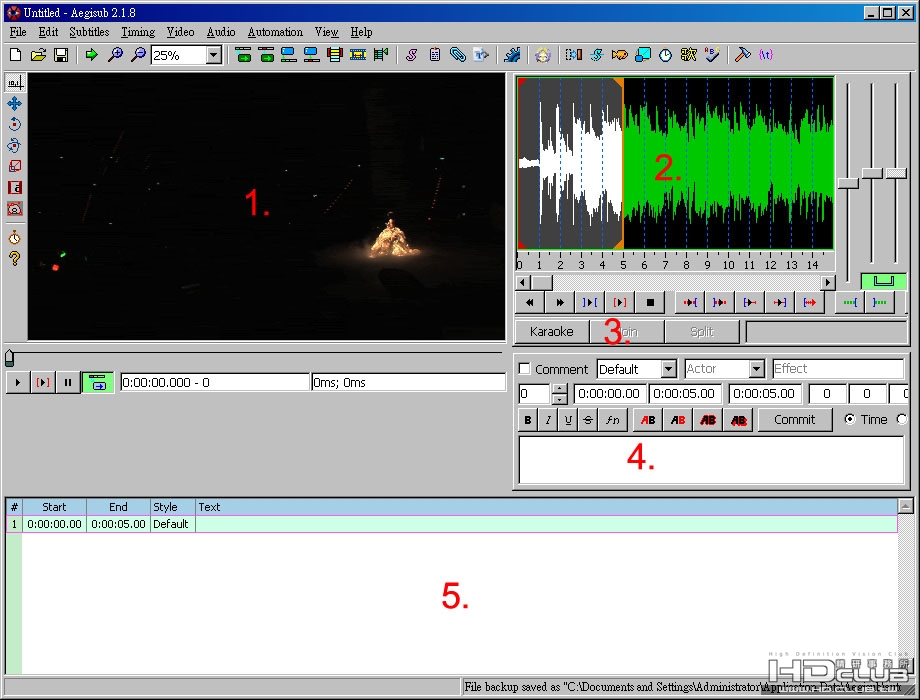The height and width of the screenshot is (700, 920).
Task: Click the audio horizontal zoom slider handle
Action: tap(848, 183)
